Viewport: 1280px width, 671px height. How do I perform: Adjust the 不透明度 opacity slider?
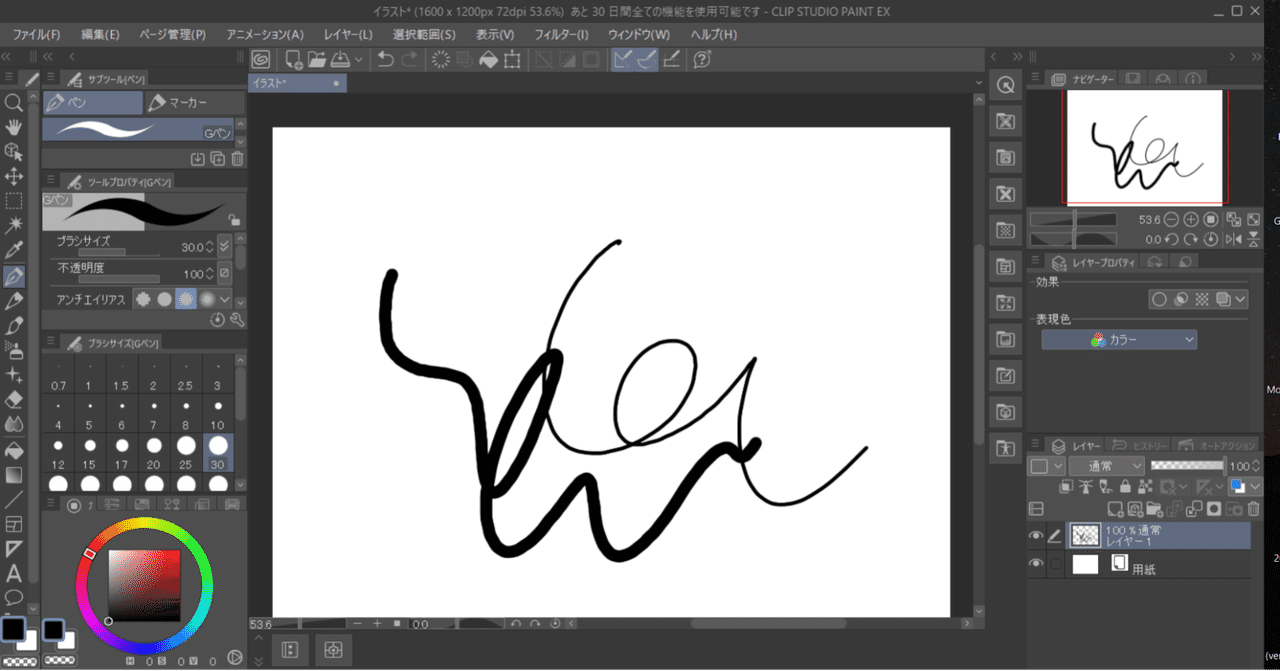pyautogui.click(x=119, y=278)
